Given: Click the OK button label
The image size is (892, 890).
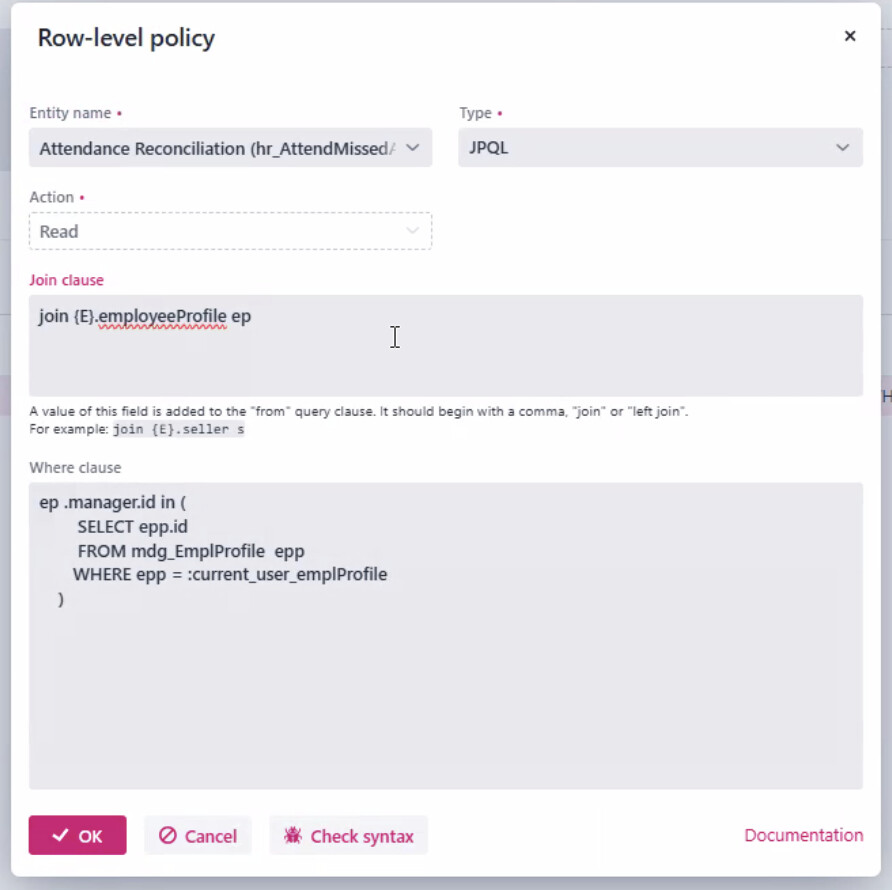Looking at the screenshot, I should 91,836.
